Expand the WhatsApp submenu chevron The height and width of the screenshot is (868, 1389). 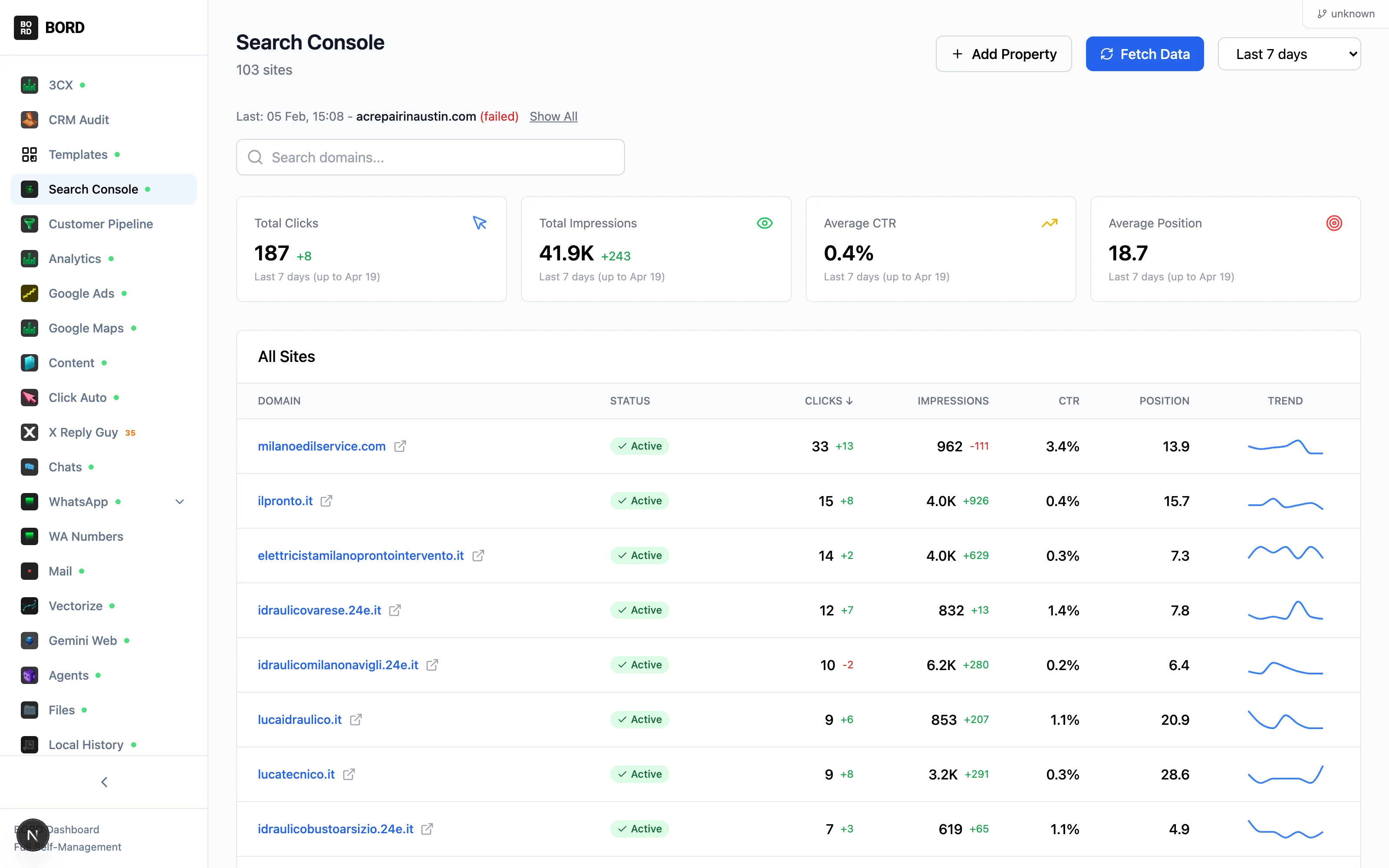180,502
